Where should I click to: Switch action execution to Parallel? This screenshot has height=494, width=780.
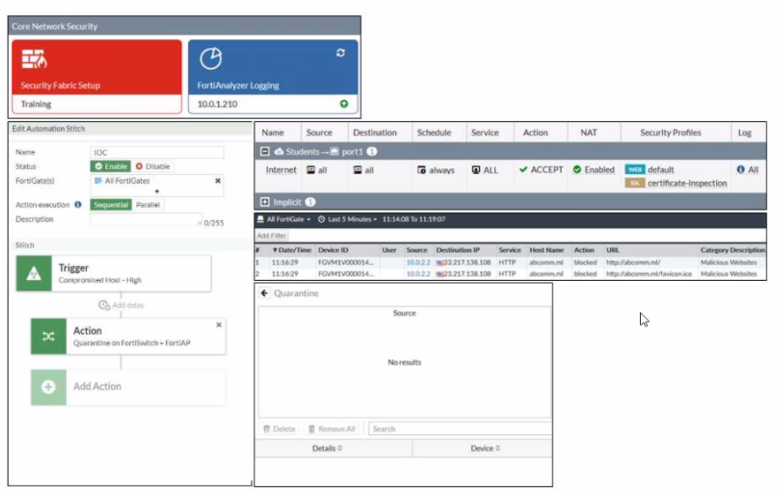tap(148, 205)
